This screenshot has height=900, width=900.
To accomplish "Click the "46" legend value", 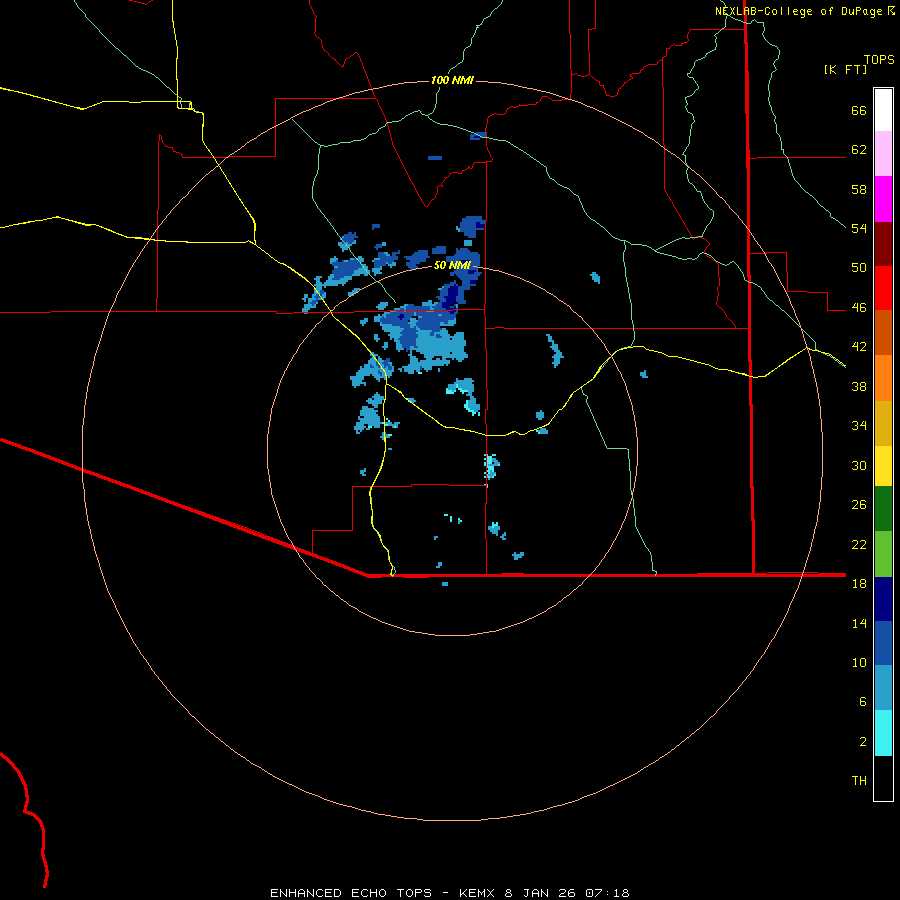I will pos(859,308).
